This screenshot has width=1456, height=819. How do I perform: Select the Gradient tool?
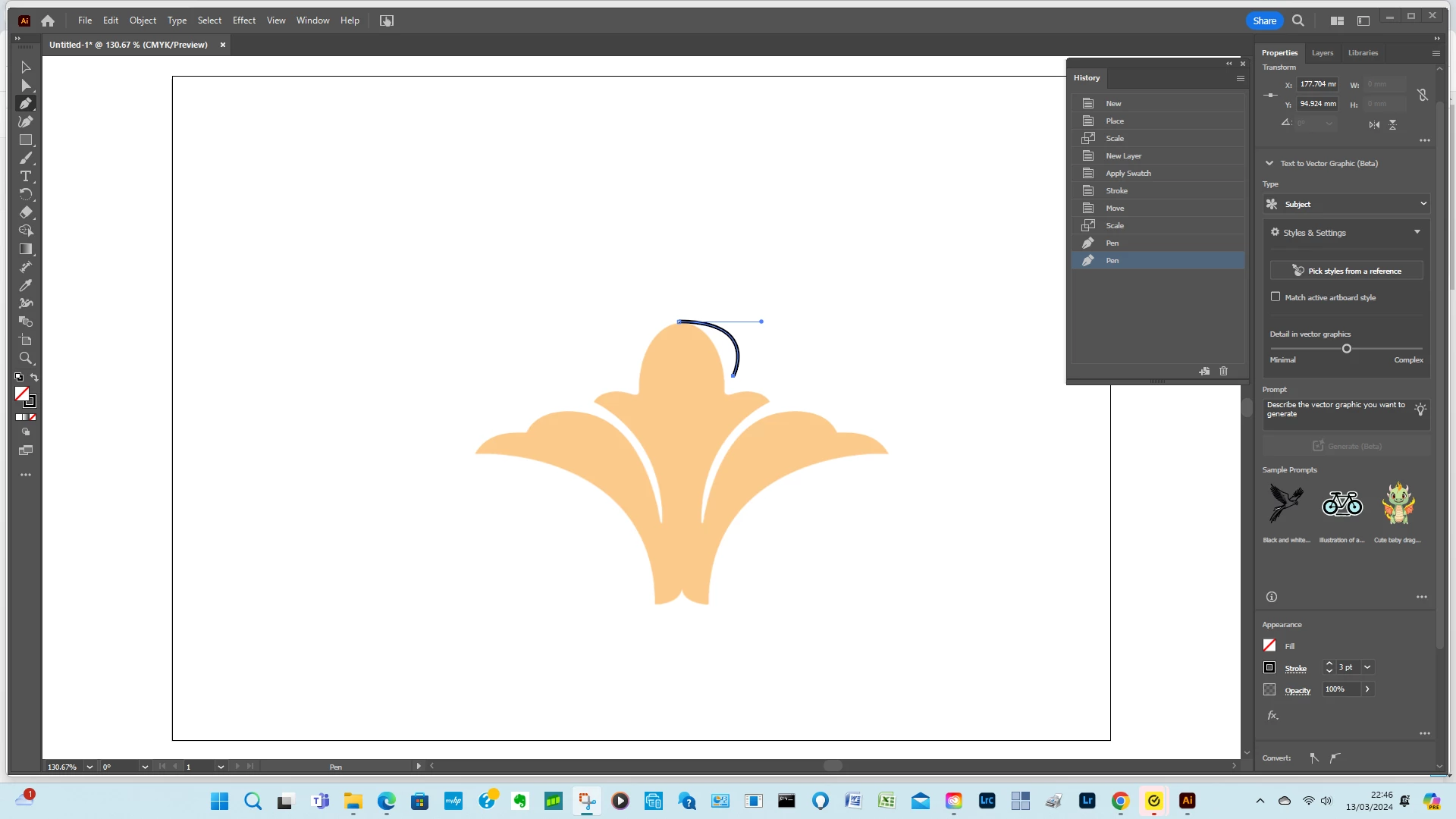point(26,249)
